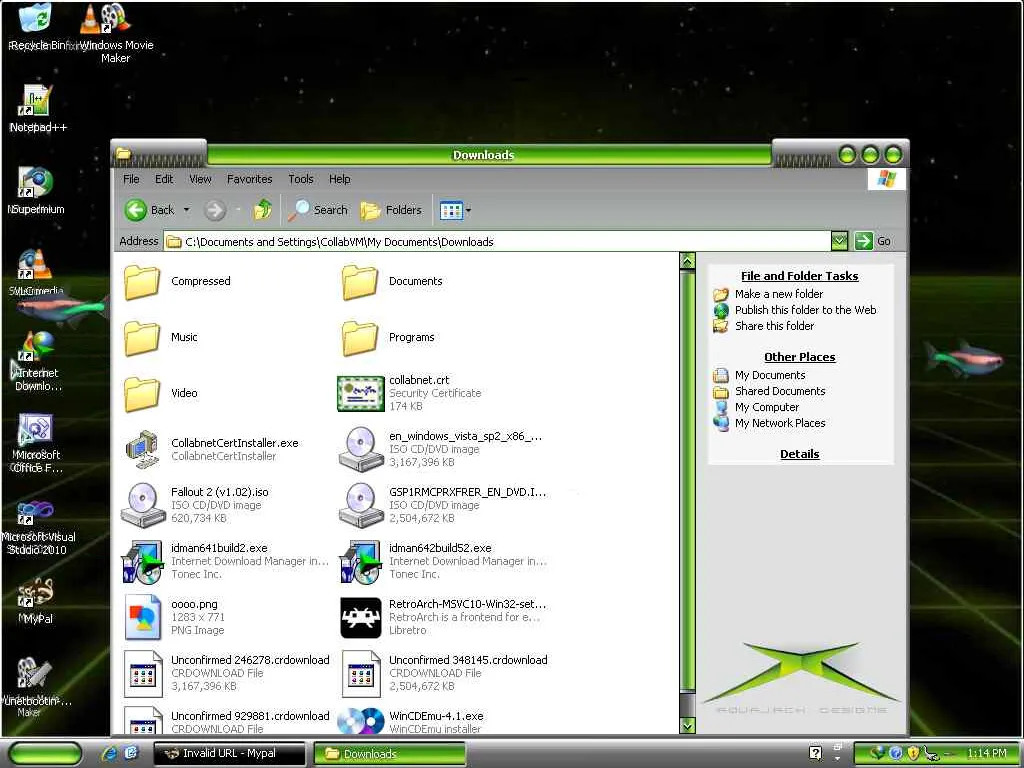Click the taskbar clock

[x=987, y=753]
